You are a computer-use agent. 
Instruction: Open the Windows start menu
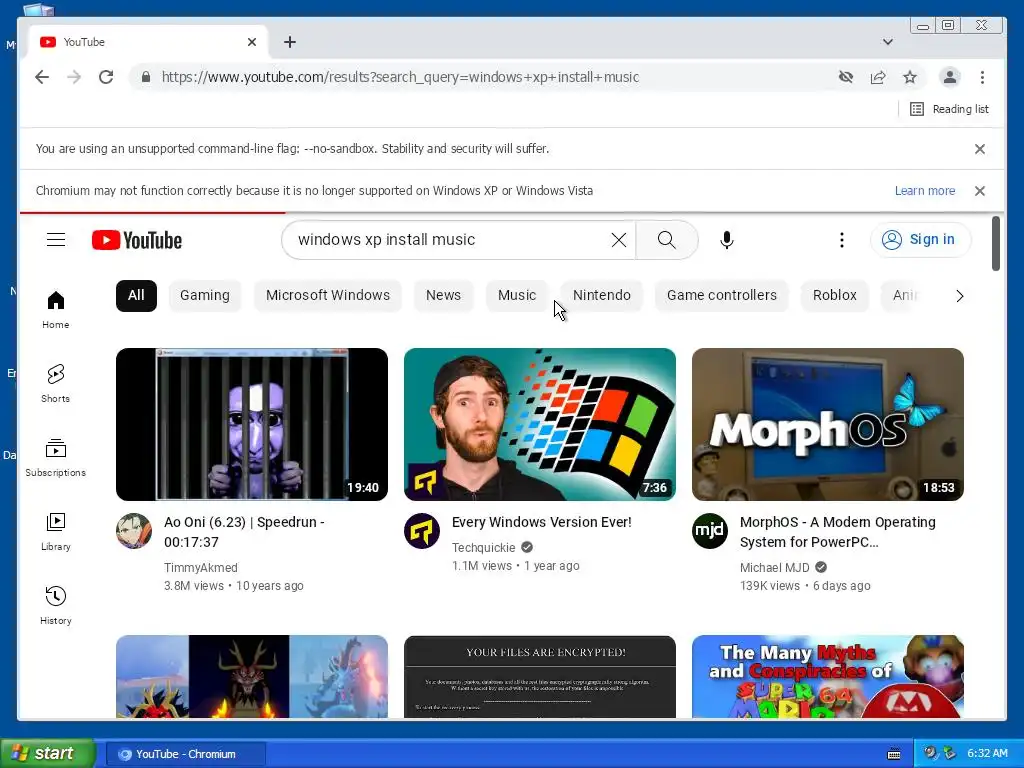tap(48, 754)
